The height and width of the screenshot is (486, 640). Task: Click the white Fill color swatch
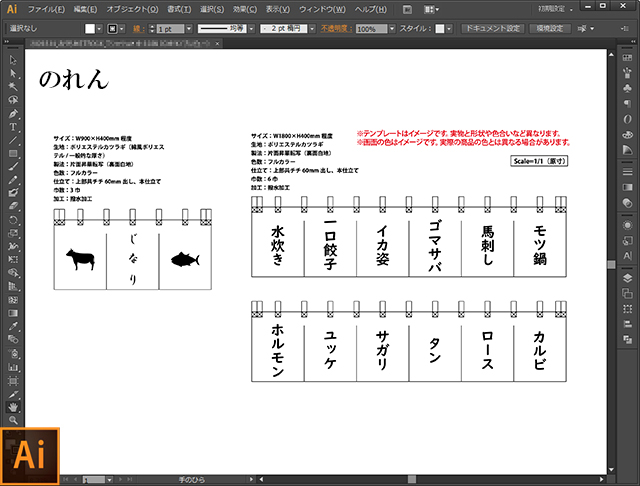point(90,29)
